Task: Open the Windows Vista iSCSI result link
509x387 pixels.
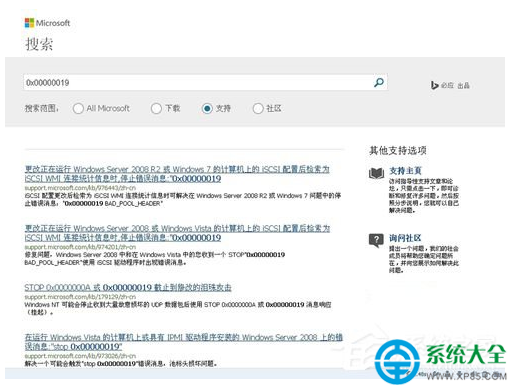Action: [177, 233]
